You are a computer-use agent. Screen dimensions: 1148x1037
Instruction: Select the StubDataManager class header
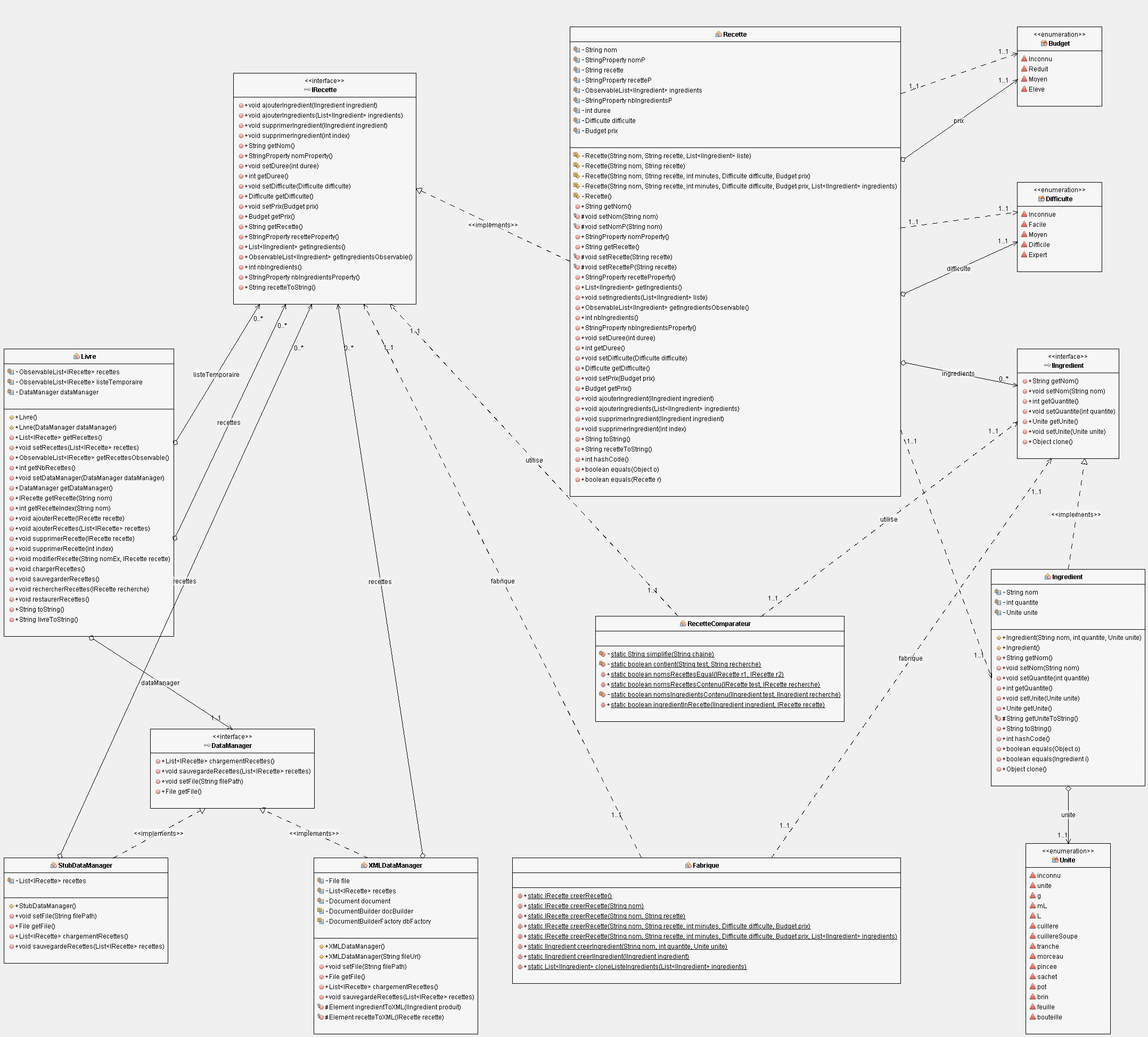pyautogui.click(x=85, y=866)
